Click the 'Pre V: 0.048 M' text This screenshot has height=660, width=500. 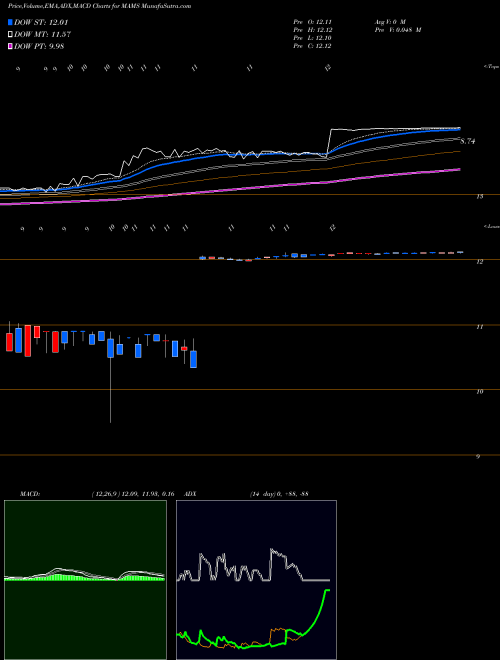[397, 30]
